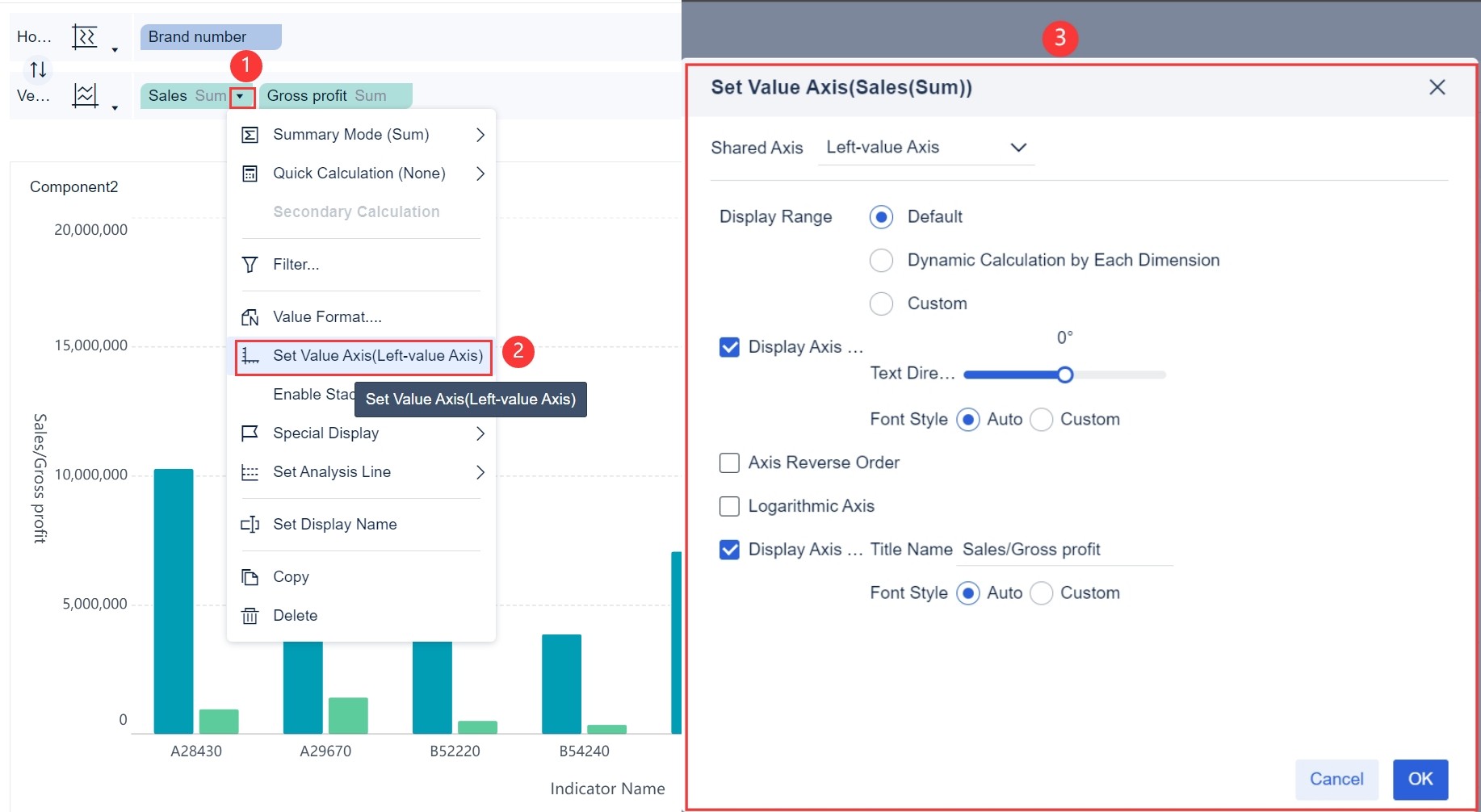
Task: Click the Filter funnel icon
Action: pyautogui.click(x=250, y=265)
